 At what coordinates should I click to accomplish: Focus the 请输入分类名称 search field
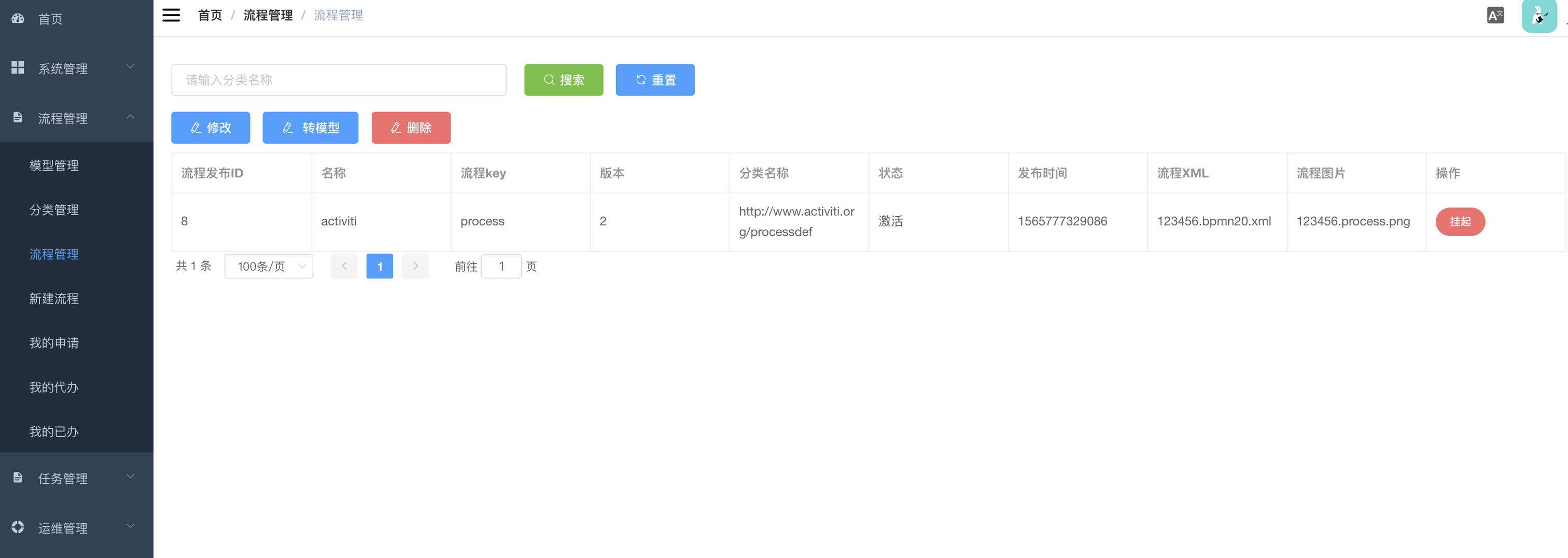339,80
